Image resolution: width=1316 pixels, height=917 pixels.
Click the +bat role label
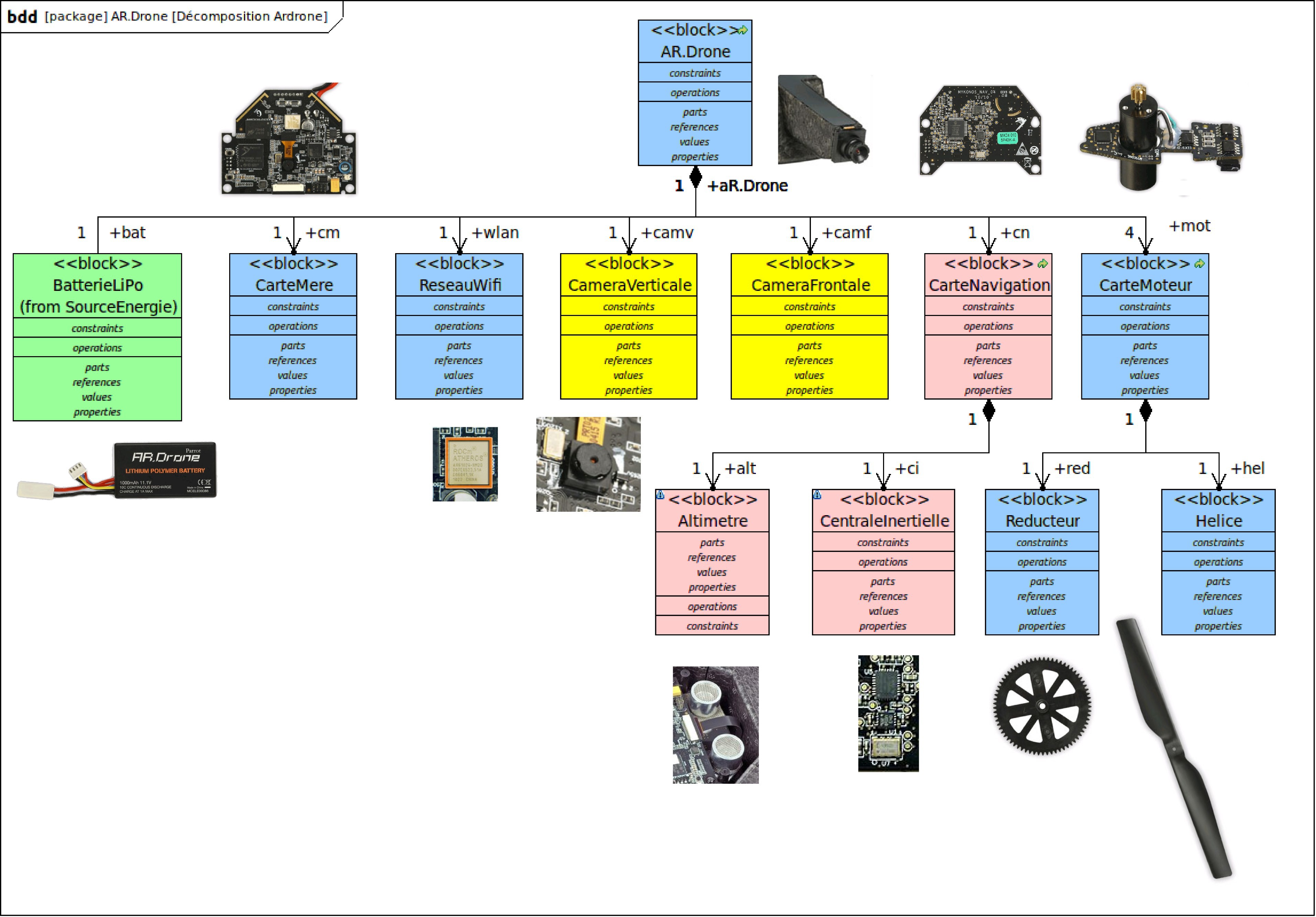pyautogui.click(x=127, y=233)
